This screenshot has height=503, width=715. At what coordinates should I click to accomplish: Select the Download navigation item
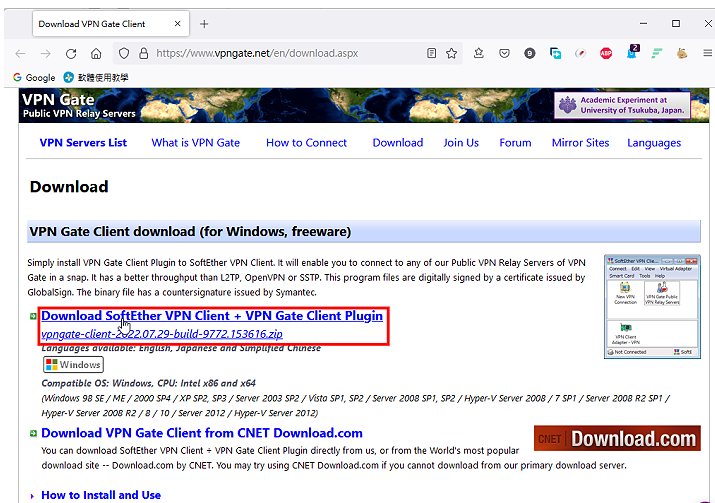point(398,143)
